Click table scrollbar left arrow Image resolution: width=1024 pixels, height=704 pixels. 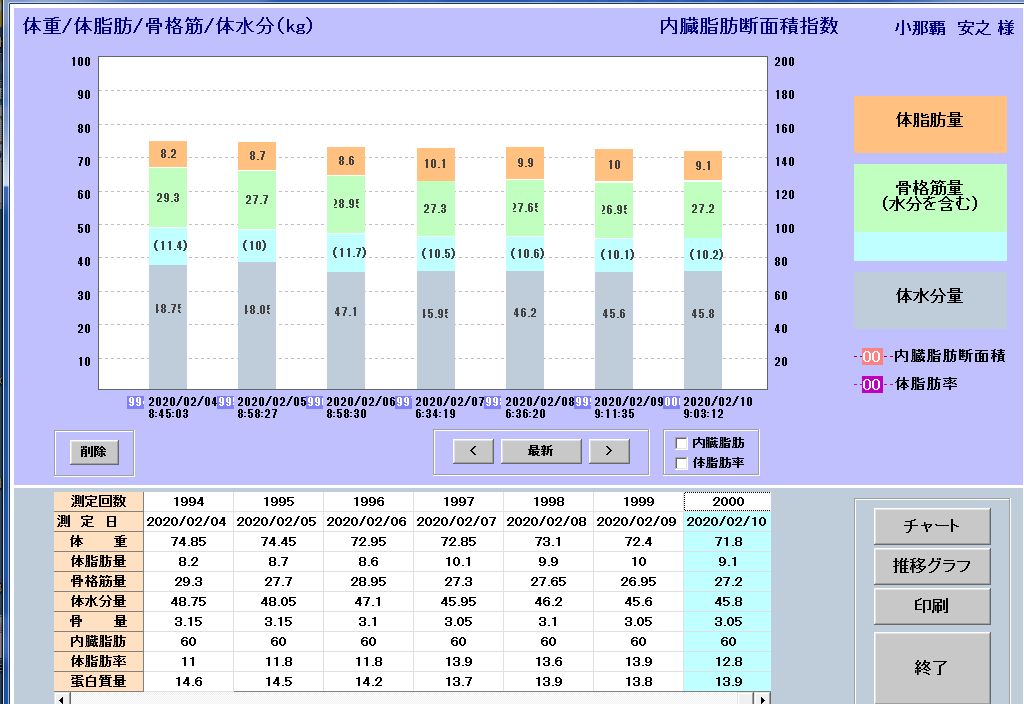pyautogui.click(x=61, y=699)
